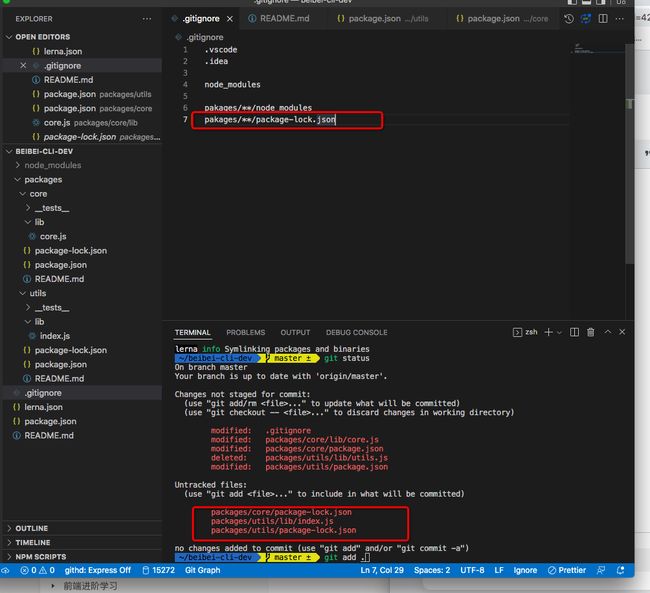650x593 pixels.
Task: Change the UTF-8 file encoding
Action: coord(473,570)
